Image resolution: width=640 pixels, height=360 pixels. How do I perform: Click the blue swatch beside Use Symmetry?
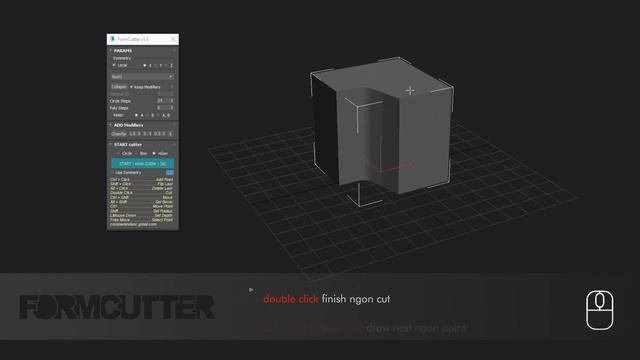tap(170, 173)
